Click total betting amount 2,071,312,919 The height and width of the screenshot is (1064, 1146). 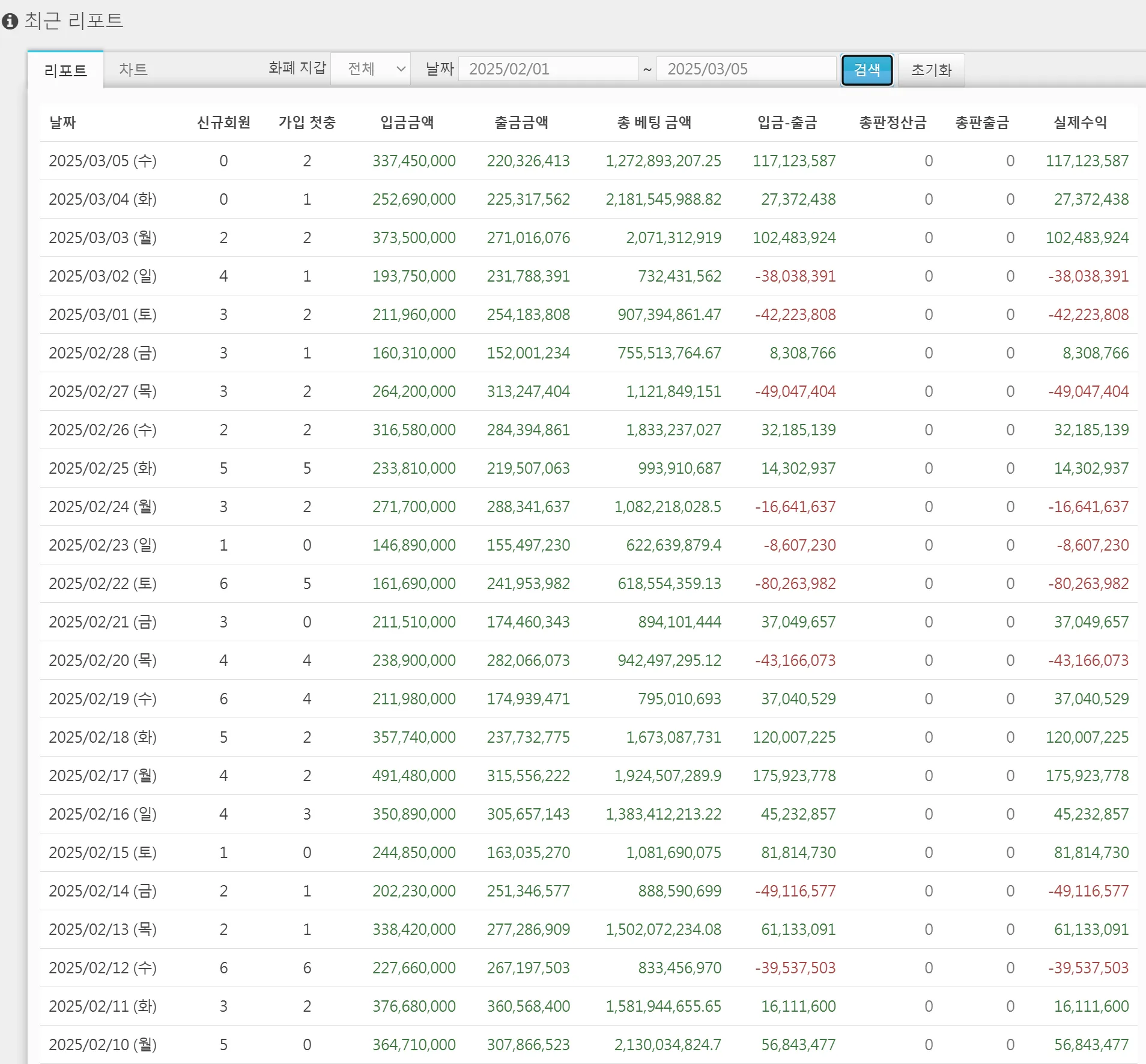pos(673,238)
